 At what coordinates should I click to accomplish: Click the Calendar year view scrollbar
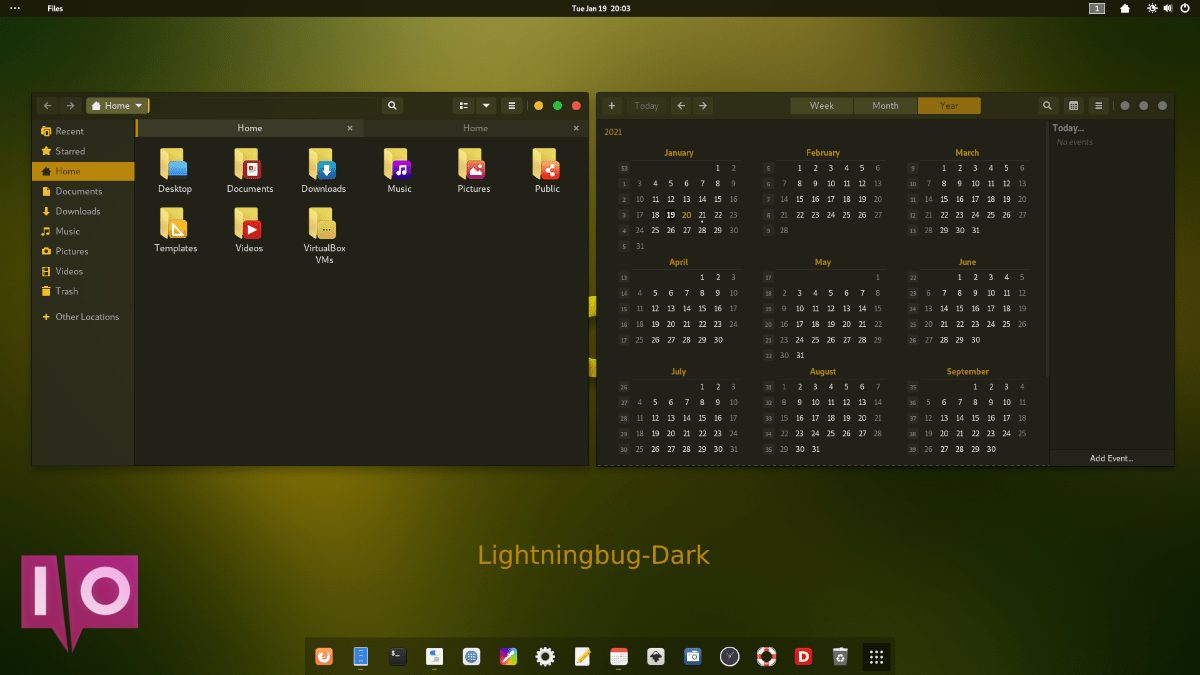[x=1046, y=250]
